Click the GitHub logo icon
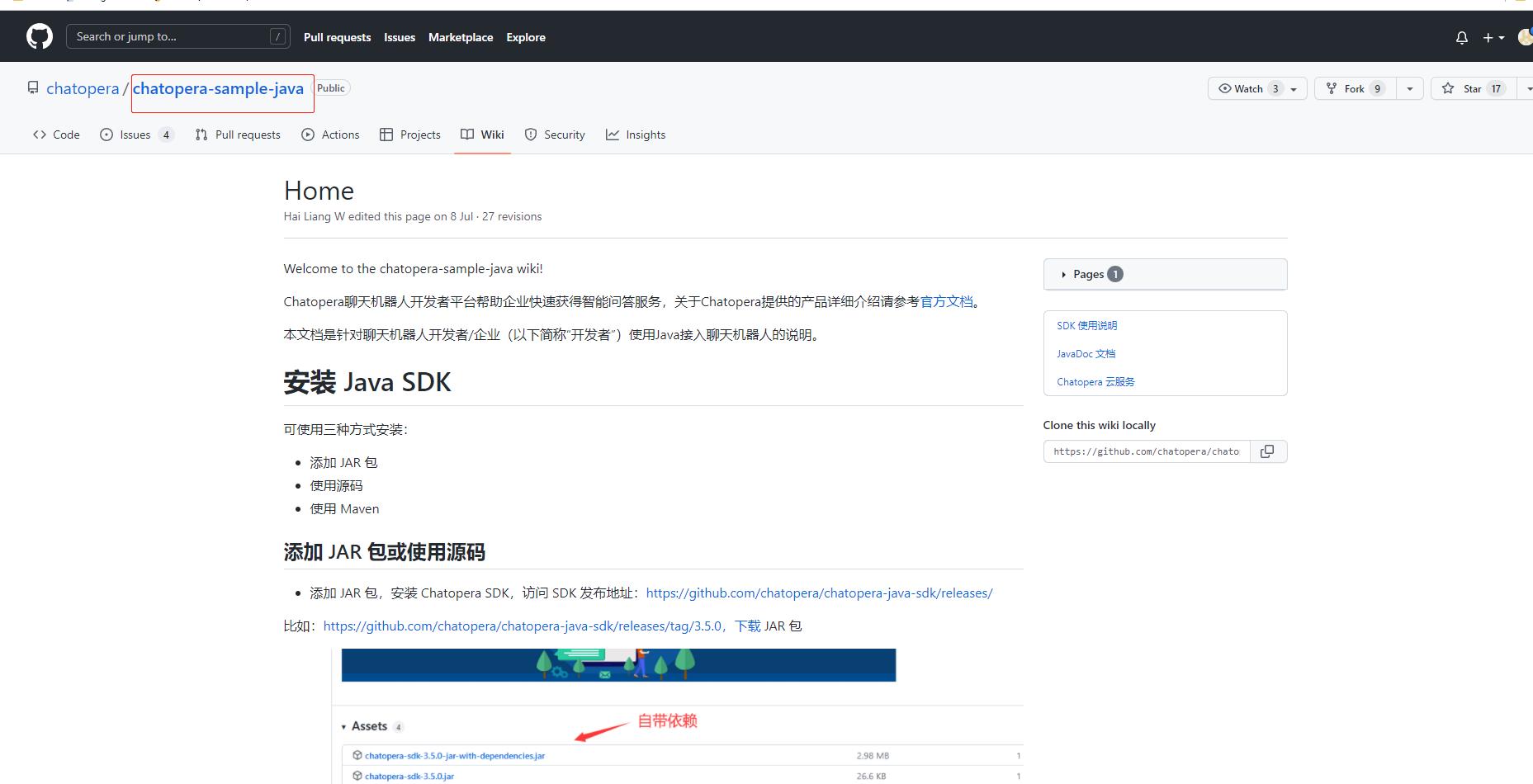The height and width of the screenshot is (784, 1533). pyautogui.click(x=39, y=35)
